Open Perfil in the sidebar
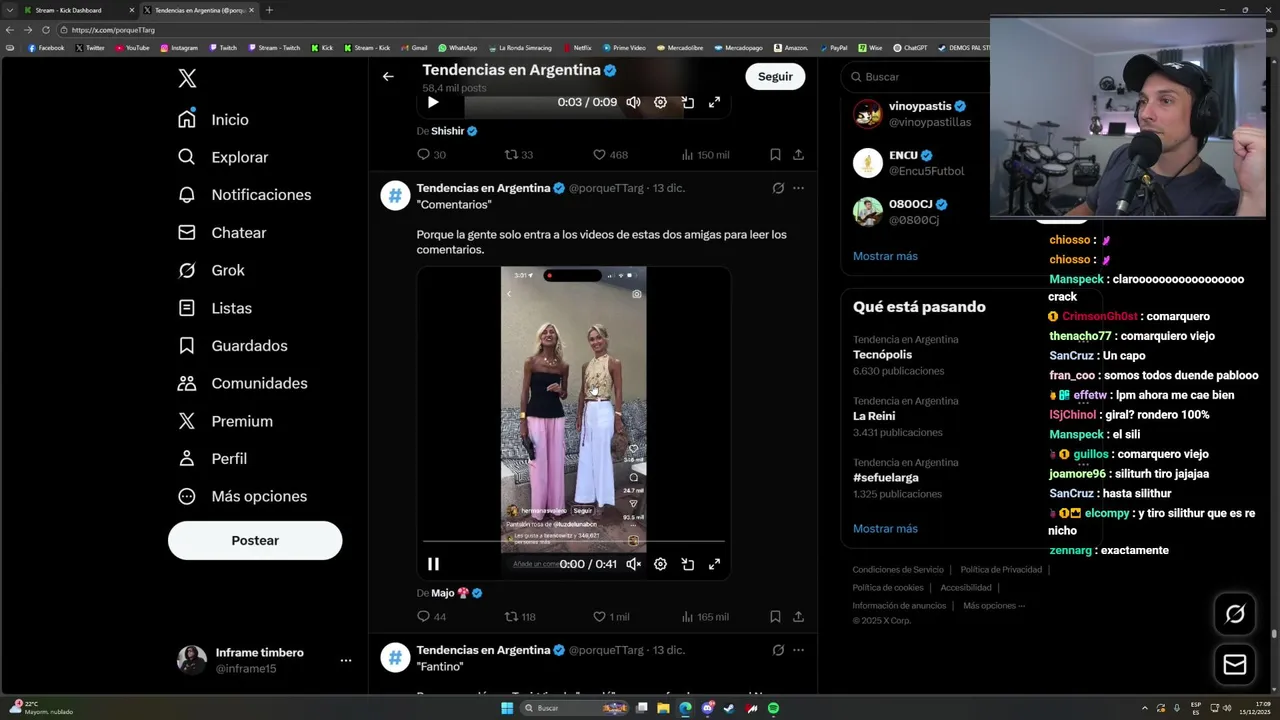The width and height of the screenshot is (1280, 720). pos(212,458)
